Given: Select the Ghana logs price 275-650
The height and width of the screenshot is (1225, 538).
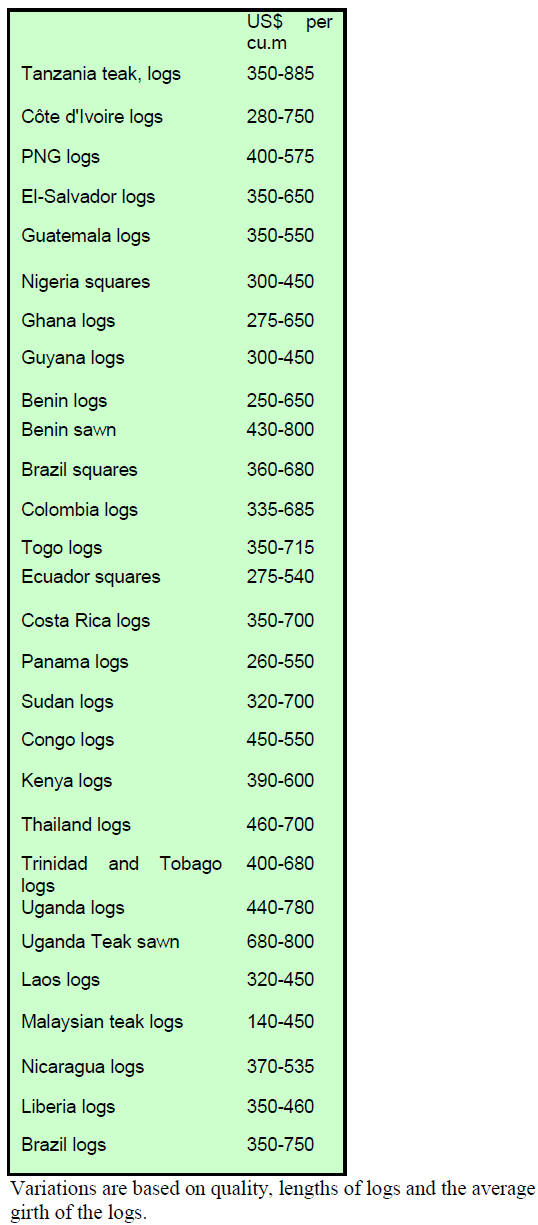Looking at the screenshot, I should (280, 321).
